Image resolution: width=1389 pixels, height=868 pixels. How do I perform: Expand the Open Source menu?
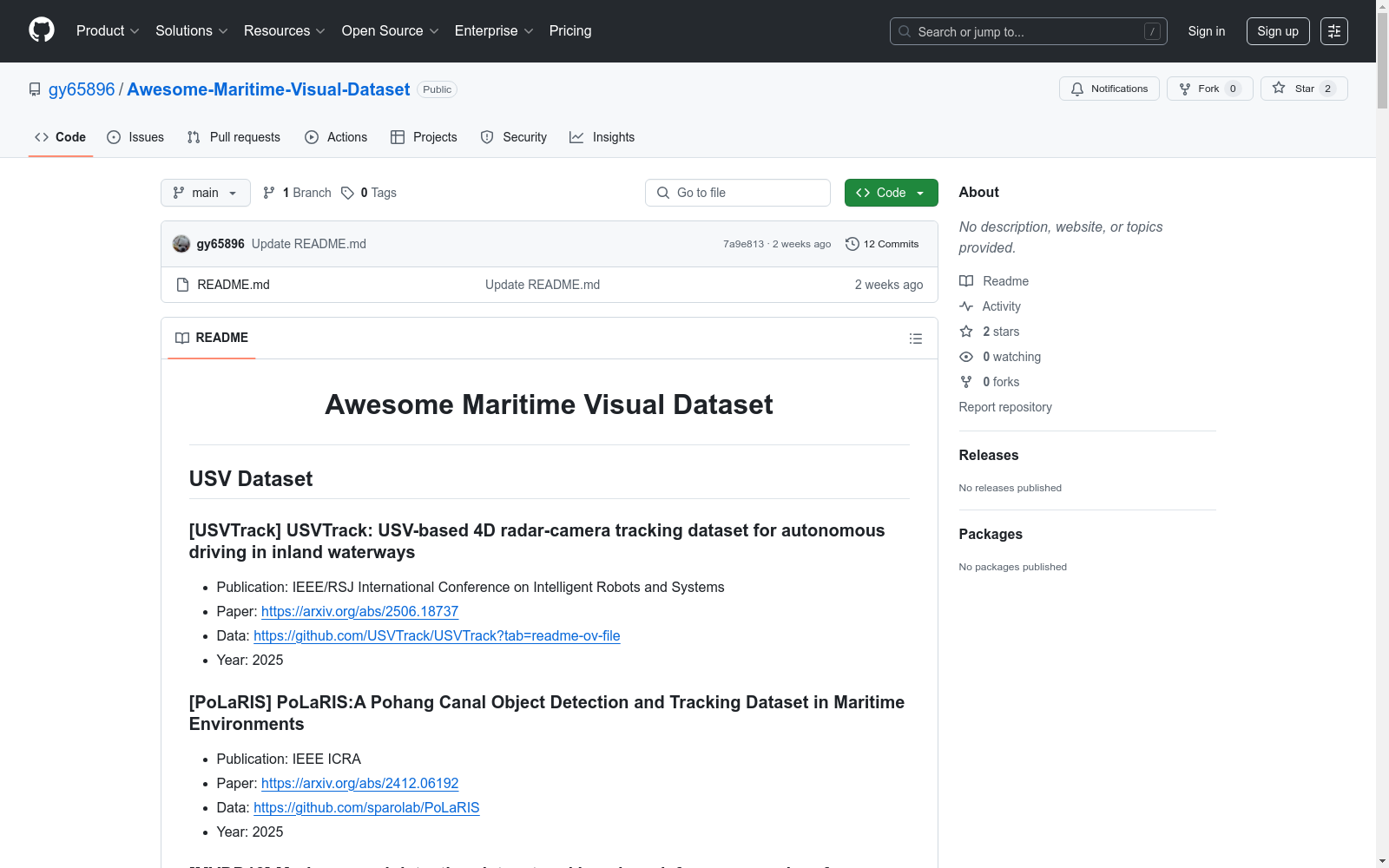(391, 31)
